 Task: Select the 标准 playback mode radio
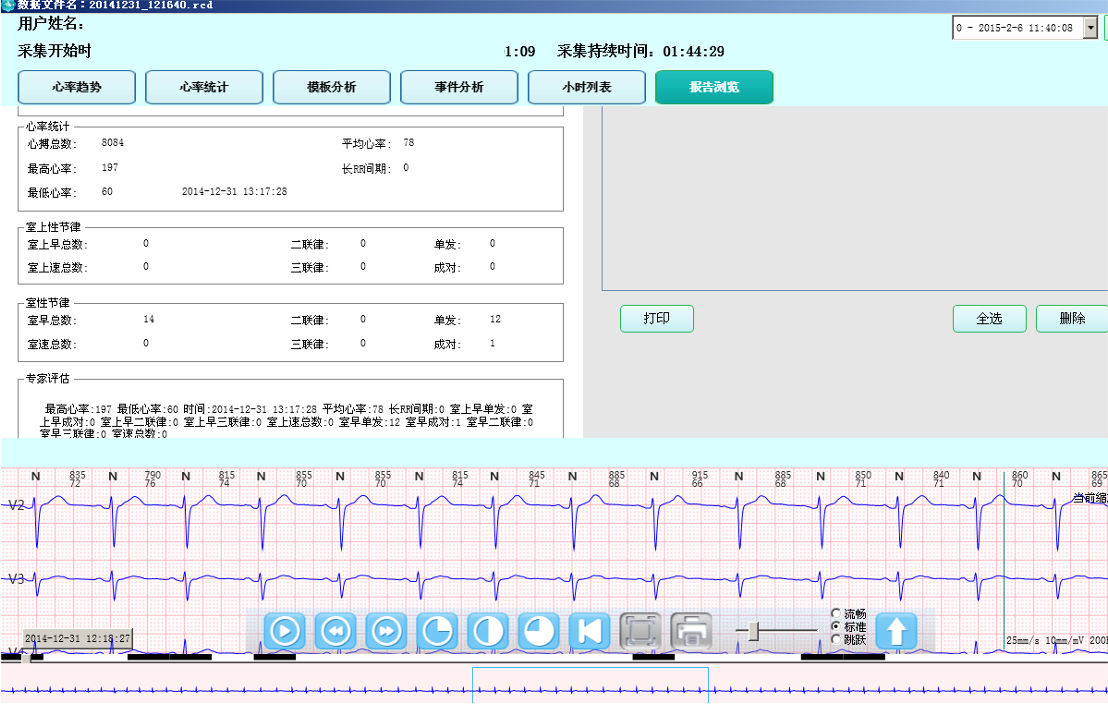coord(836,626)
